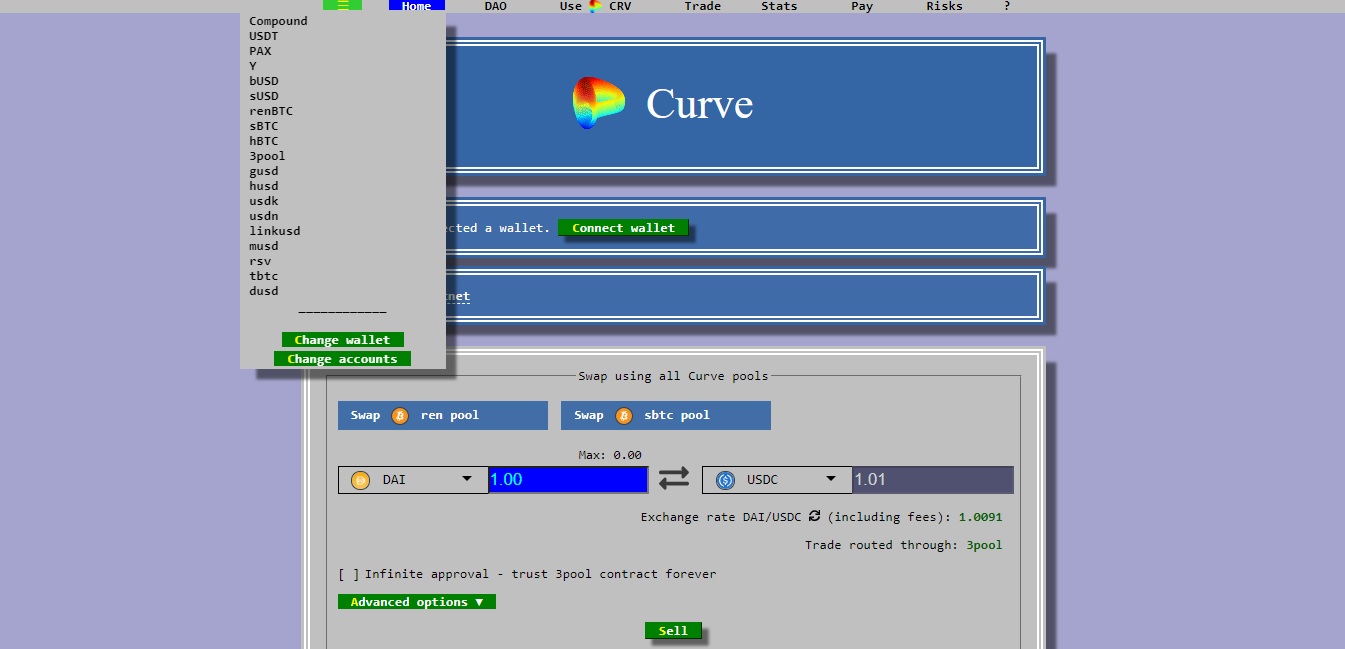Refresh the DAI/USDC exchange rate icon
1345x649 pixels.
pos(814,516)
